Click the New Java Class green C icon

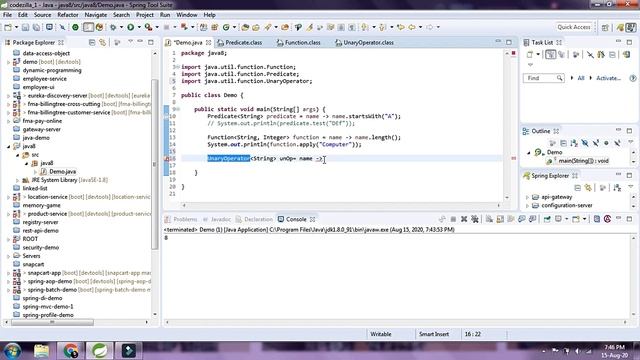click(226, 27)
